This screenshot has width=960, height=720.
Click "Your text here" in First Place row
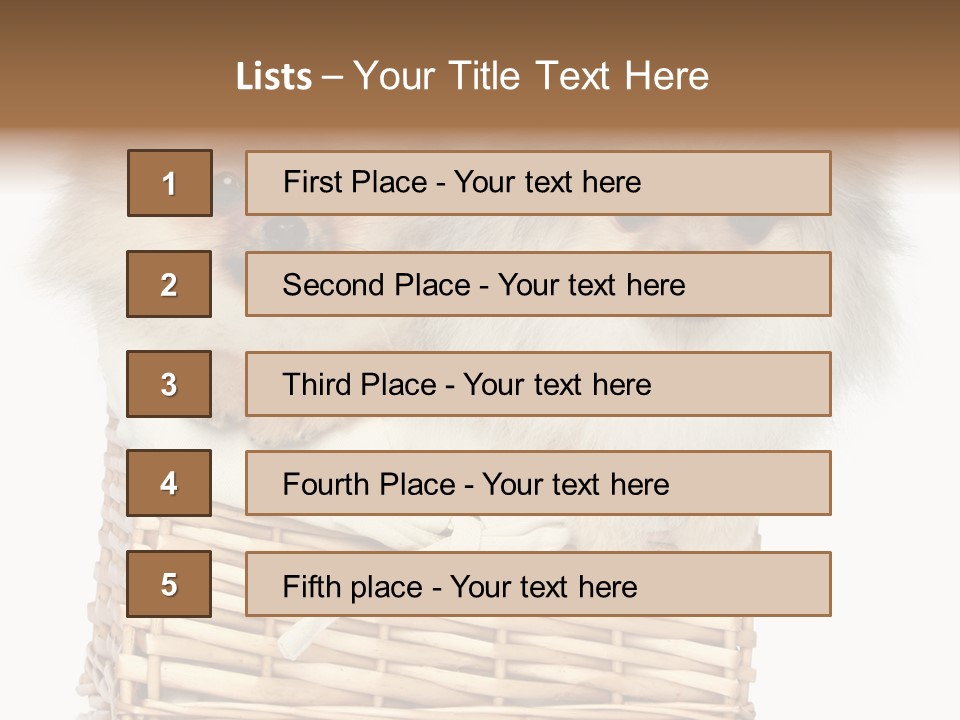tap(547, 182)
